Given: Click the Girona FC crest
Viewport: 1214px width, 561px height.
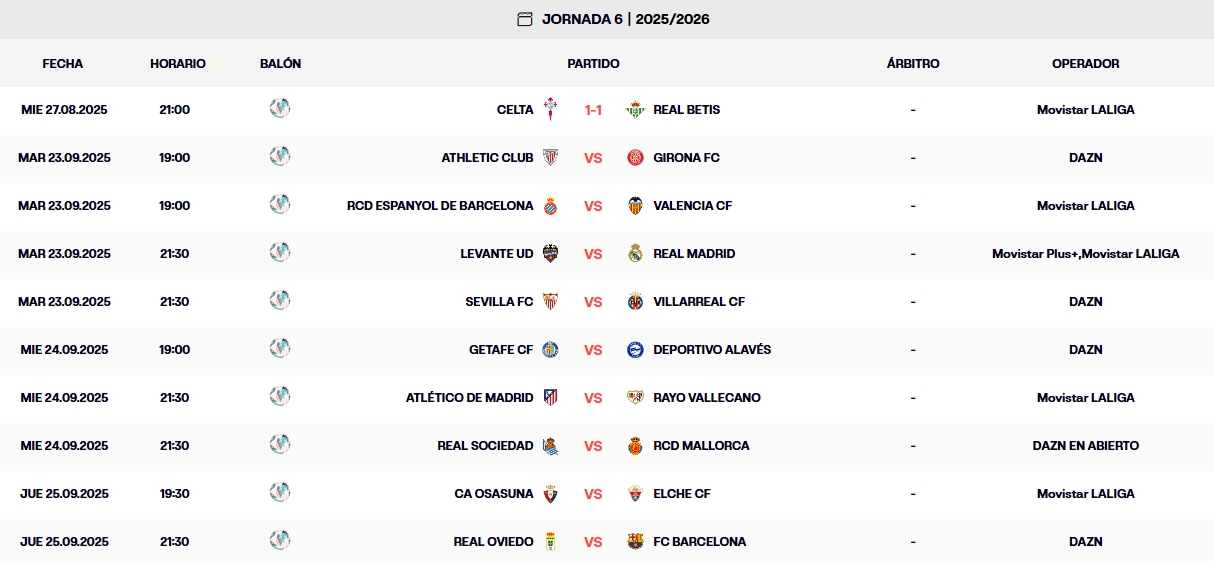Looking at the screenshot, I should pyautogui.click(x=635, y=157).
